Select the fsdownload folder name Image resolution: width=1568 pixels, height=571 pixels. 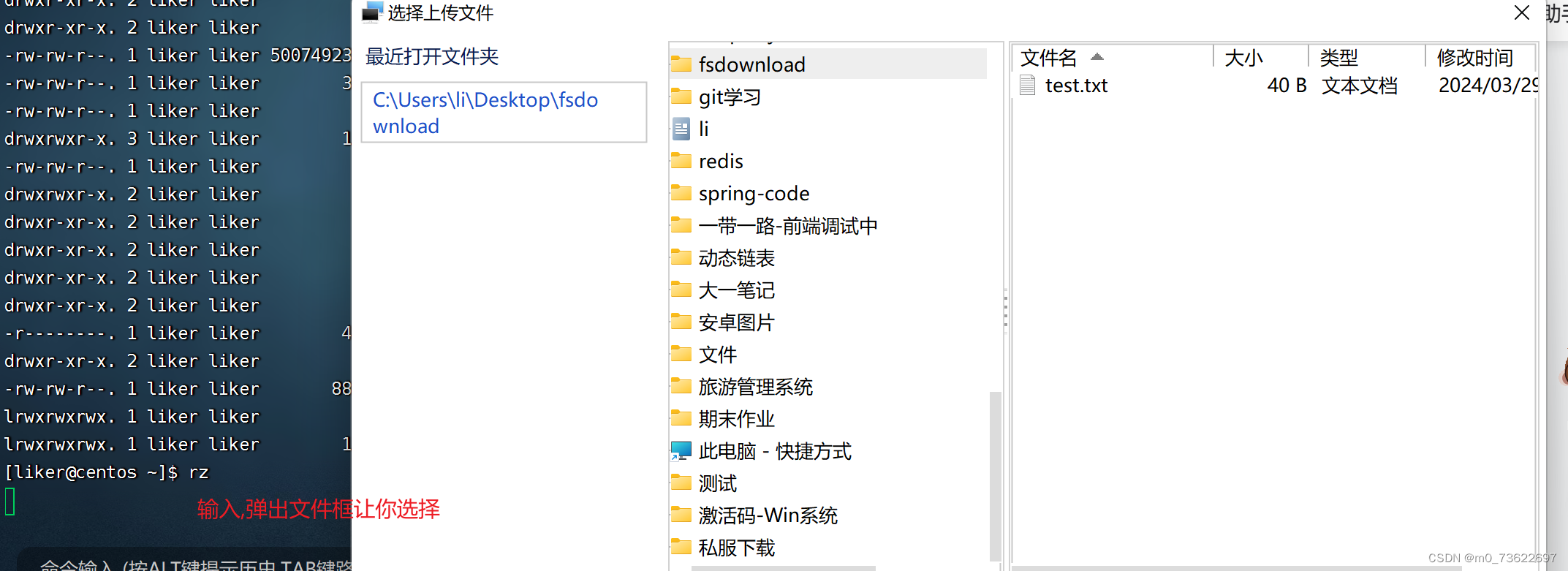point(752,64)
